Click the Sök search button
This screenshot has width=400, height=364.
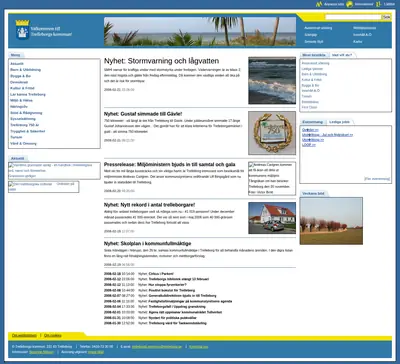[x=386, y=17]
